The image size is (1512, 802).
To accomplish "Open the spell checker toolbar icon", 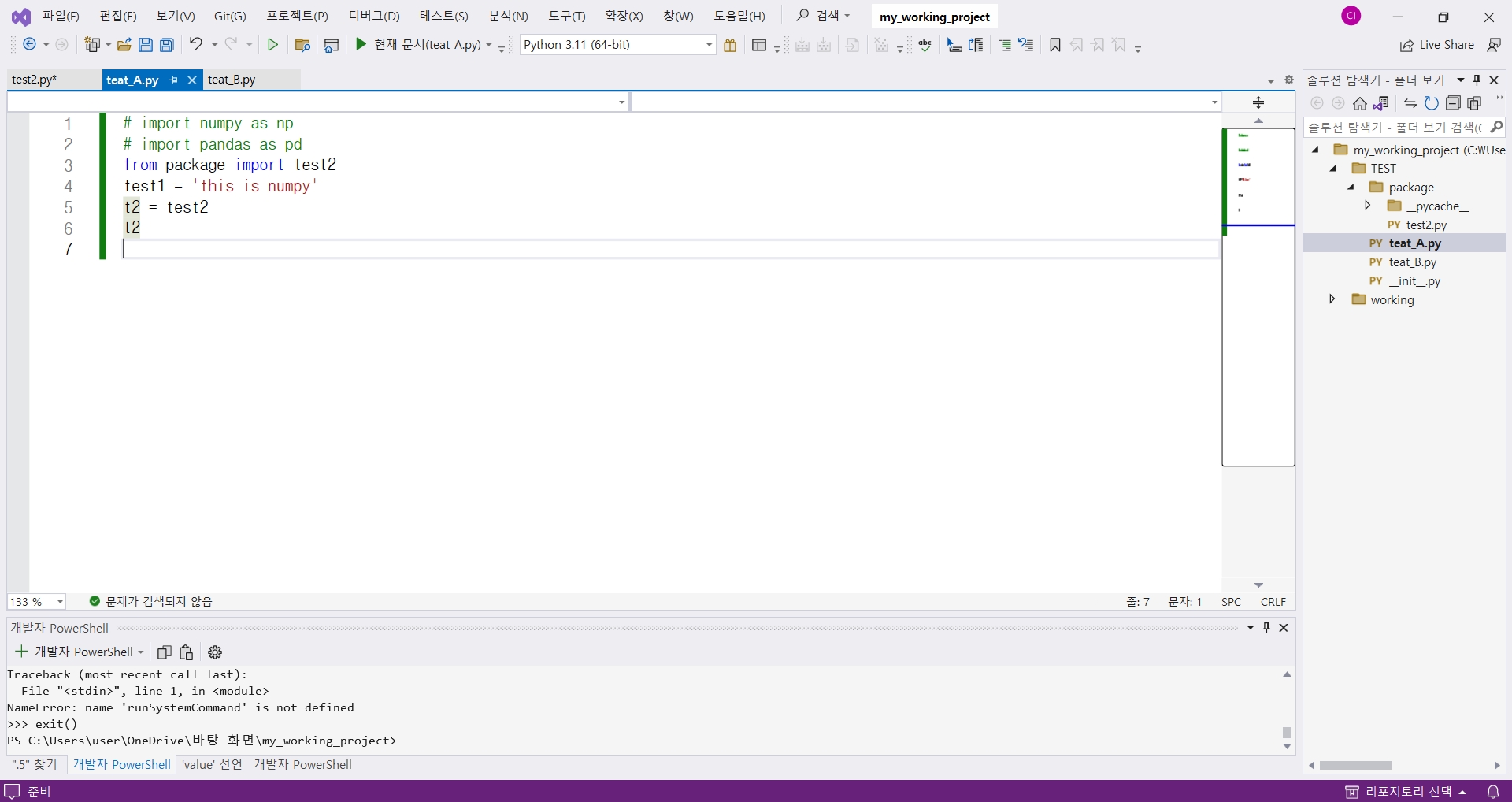I will [925, 45].
